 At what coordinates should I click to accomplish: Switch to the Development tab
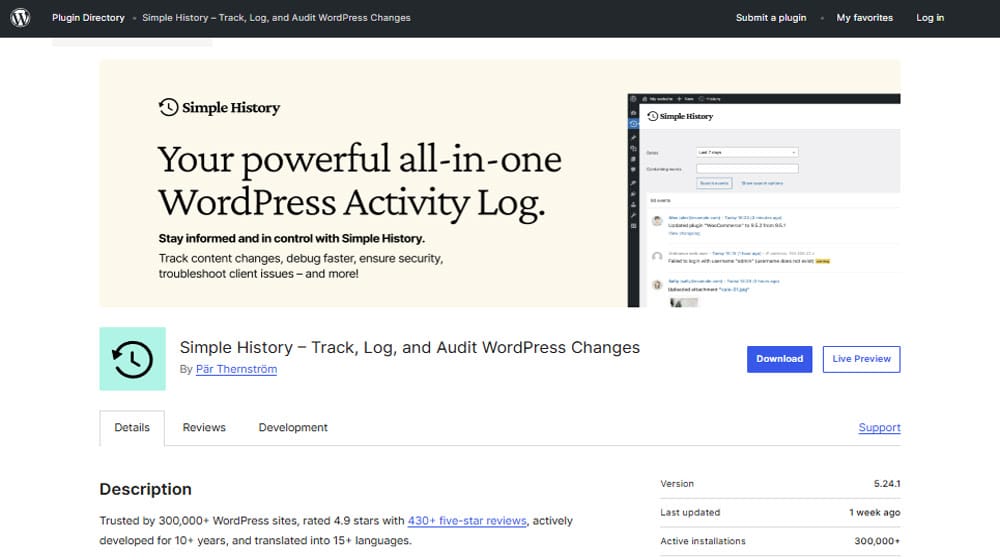click(293, 427)
